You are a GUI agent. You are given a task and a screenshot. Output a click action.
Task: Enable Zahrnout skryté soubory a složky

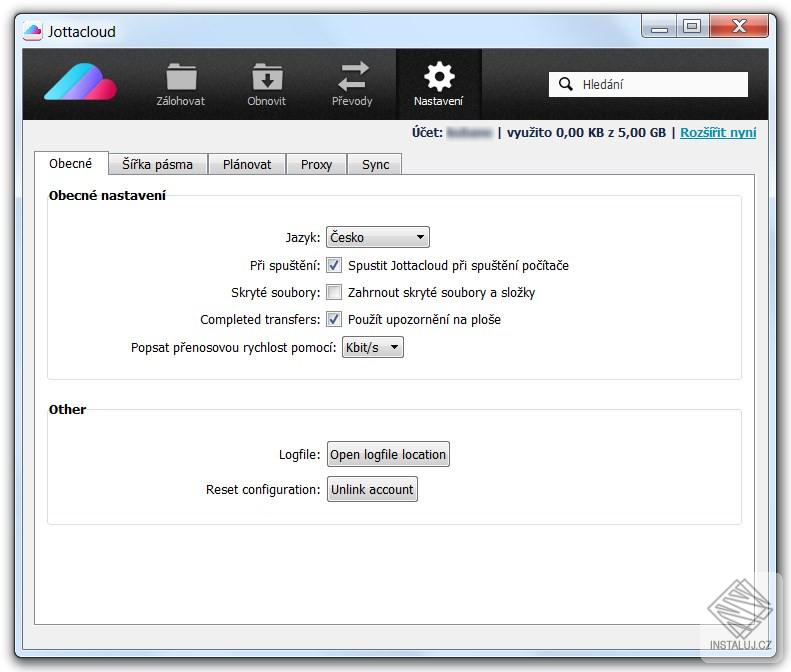click(x=333, y=292)
